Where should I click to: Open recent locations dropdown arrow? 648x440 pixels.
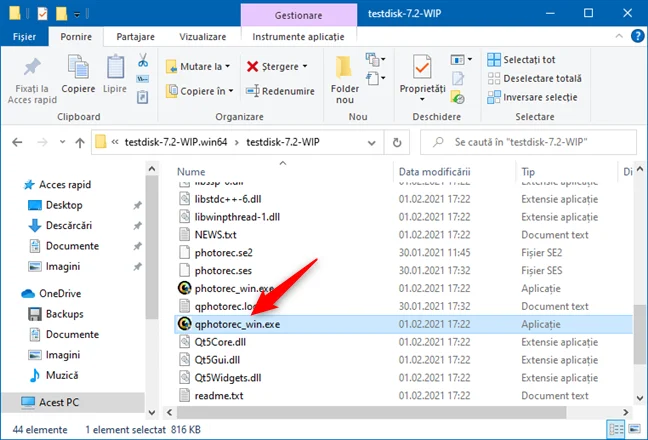coord(62,143)
